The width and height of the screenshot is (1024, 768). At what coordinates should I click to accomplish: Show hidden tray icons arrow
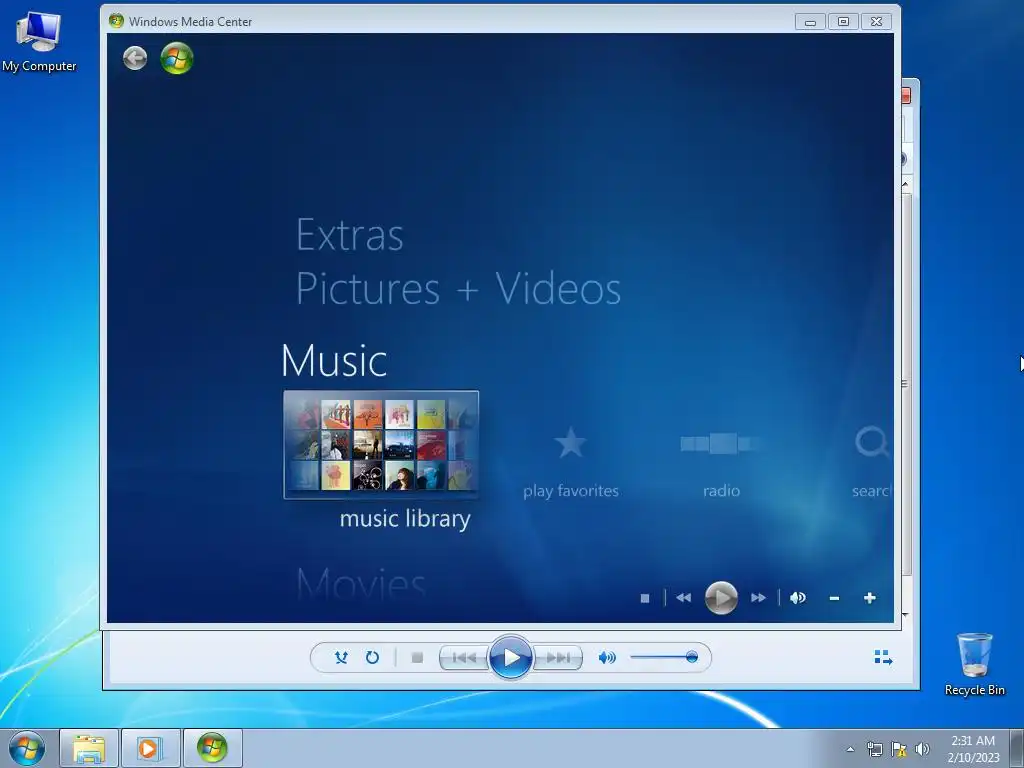[x=850, y=749]
